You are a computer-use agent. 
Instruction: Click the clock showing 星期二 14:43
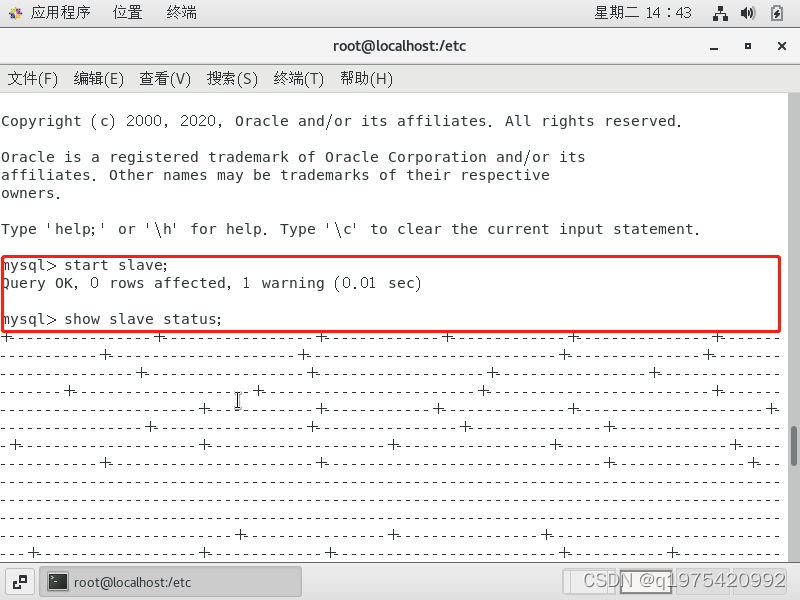click(x=643, y=12)
